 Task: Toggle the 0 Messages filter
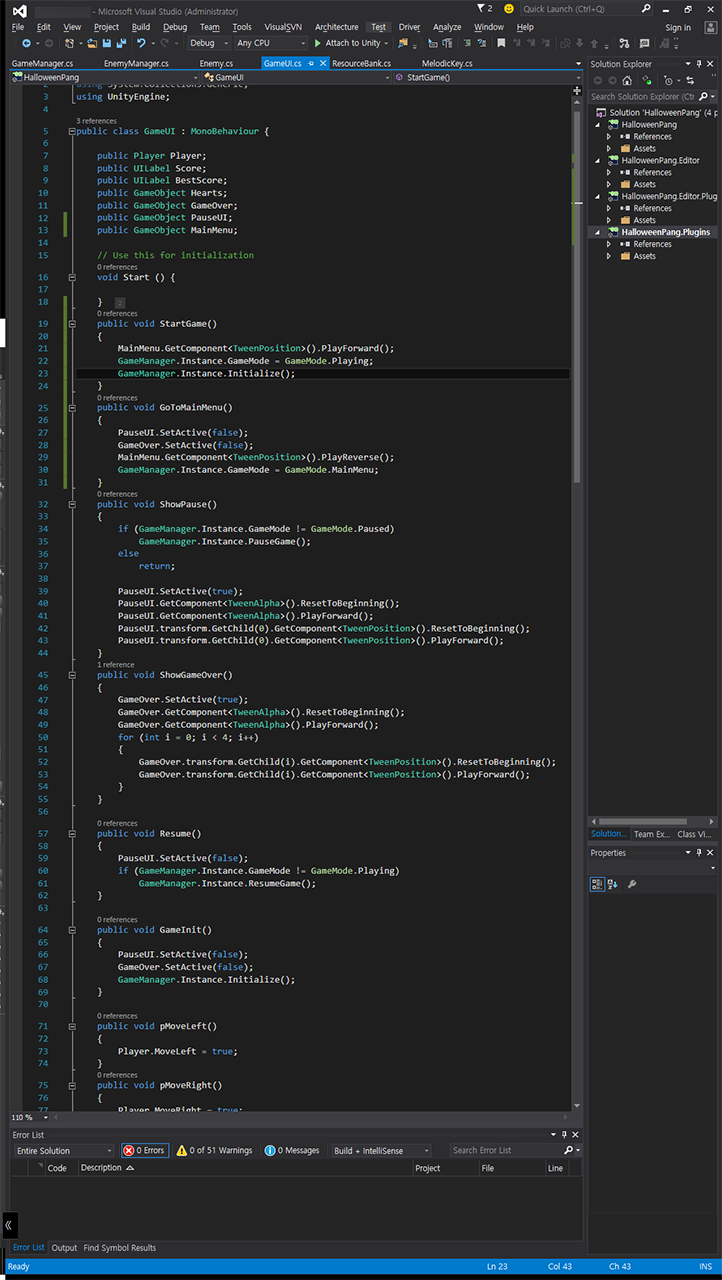[x=292, y=1151]
